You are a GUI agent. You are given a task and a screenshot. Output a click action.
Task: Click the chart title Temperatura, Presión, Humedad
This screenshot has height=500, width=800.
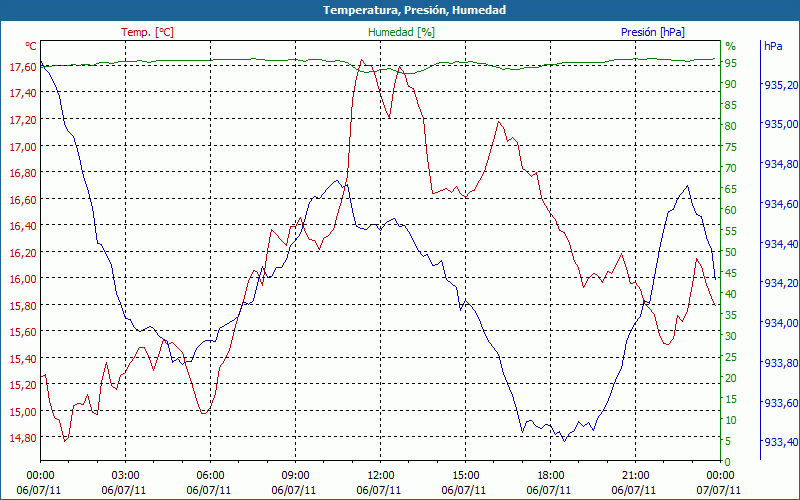(x=414, y=10)
